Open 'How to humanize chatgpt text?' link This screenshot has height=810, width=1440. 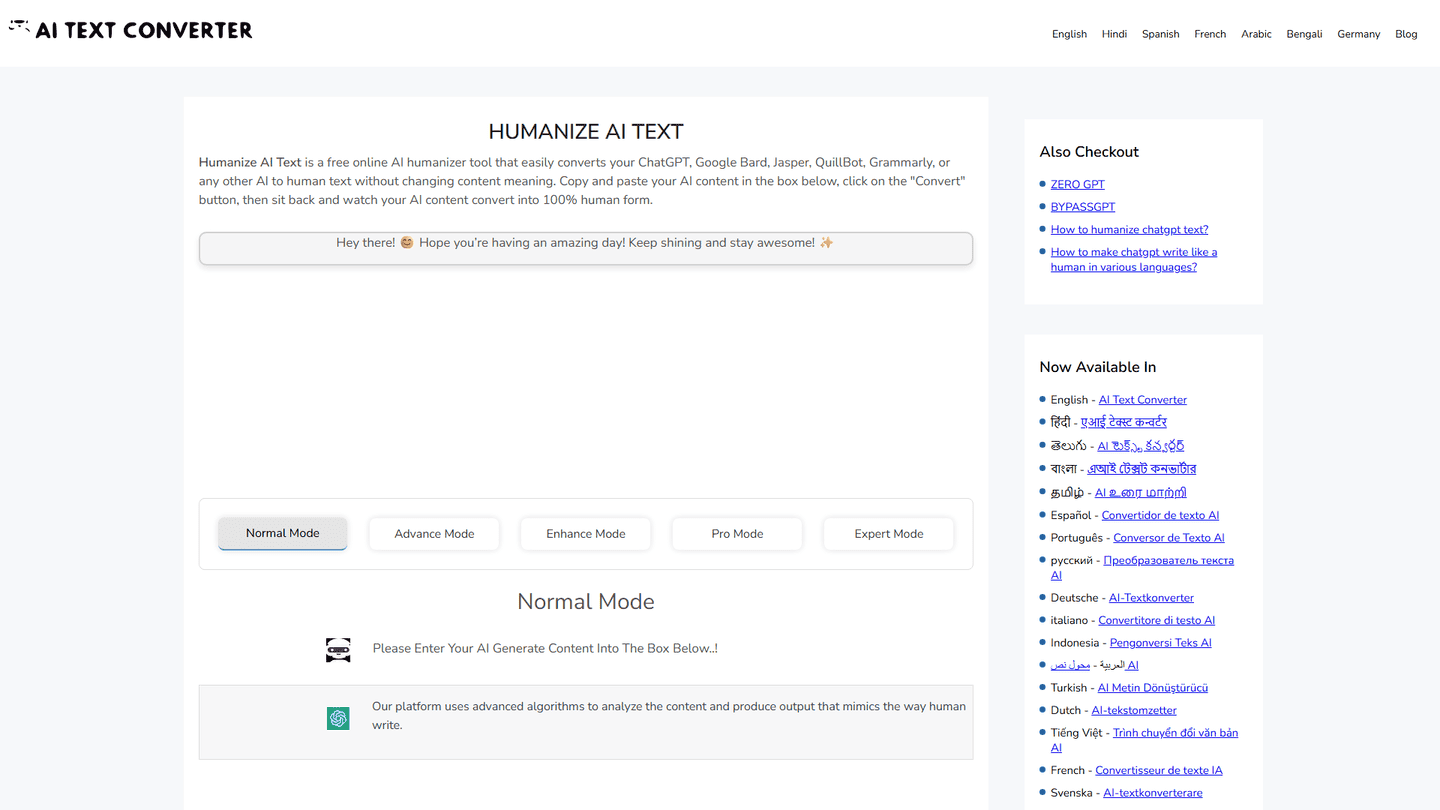click(x=1129, y=229)
